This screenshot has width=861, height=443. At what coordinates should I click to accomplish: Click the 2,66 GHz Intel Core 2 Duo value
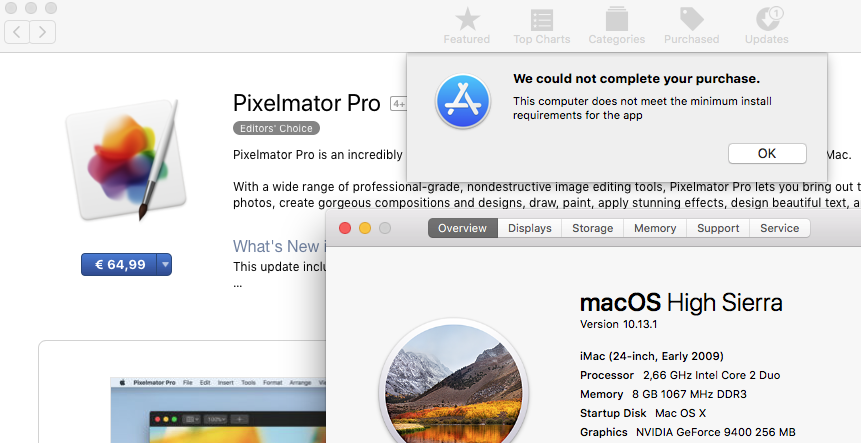point(712,375)
